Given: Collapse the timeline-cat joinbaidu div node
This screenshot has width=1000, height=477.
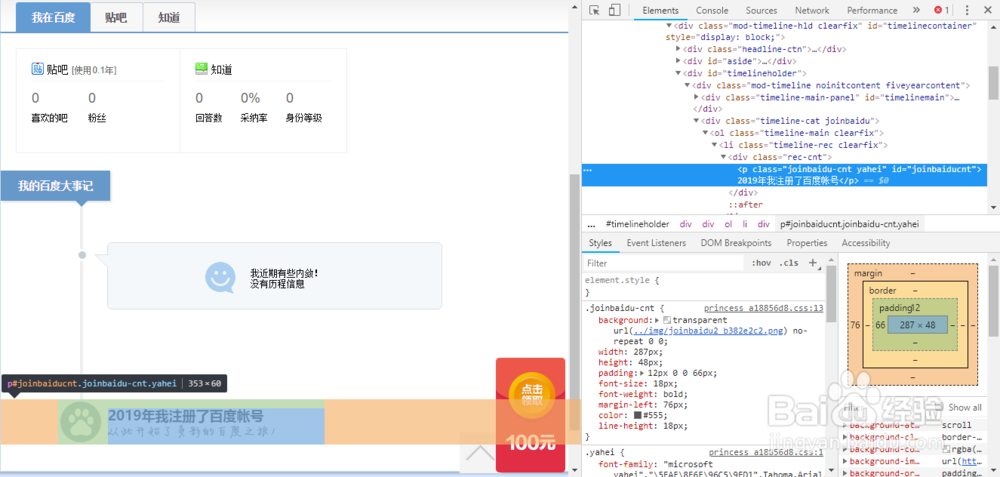Looking at the screenshot, I should [x=696, y=121].
